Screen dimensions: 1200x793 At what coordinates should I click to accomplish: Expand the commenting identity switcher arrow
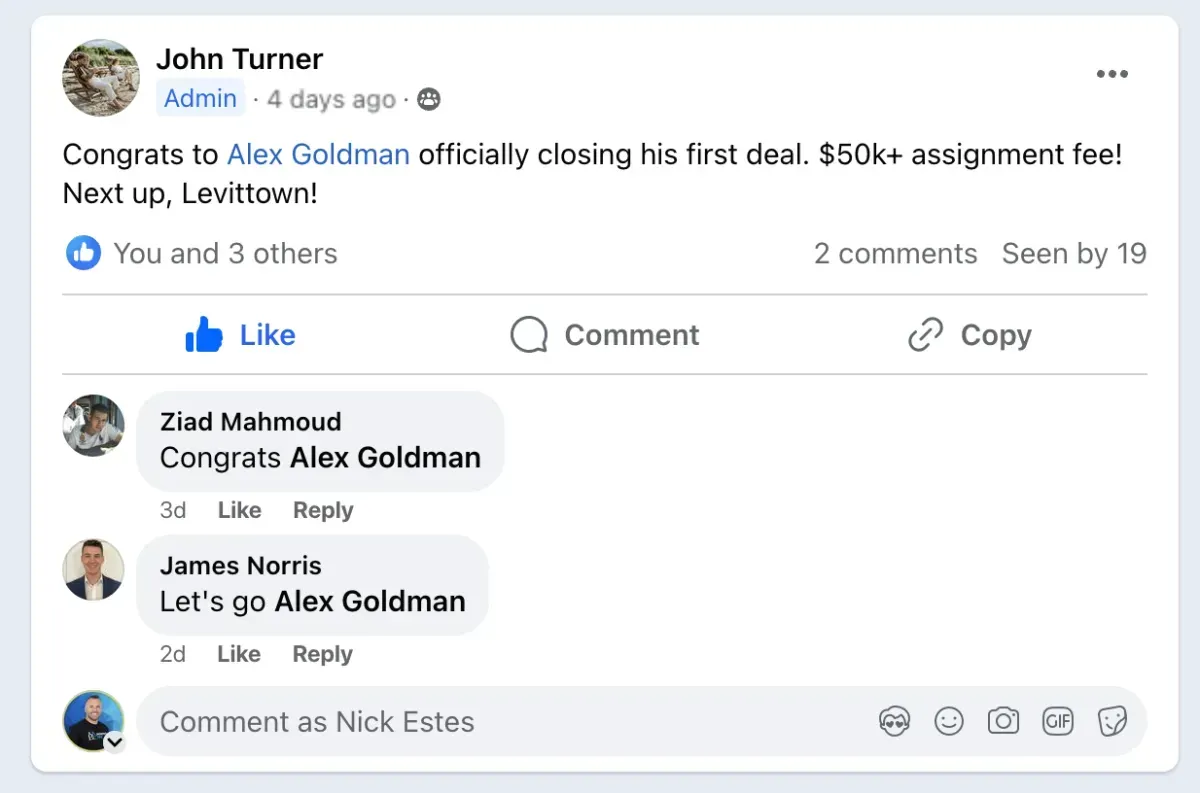(x=115, y=741)
